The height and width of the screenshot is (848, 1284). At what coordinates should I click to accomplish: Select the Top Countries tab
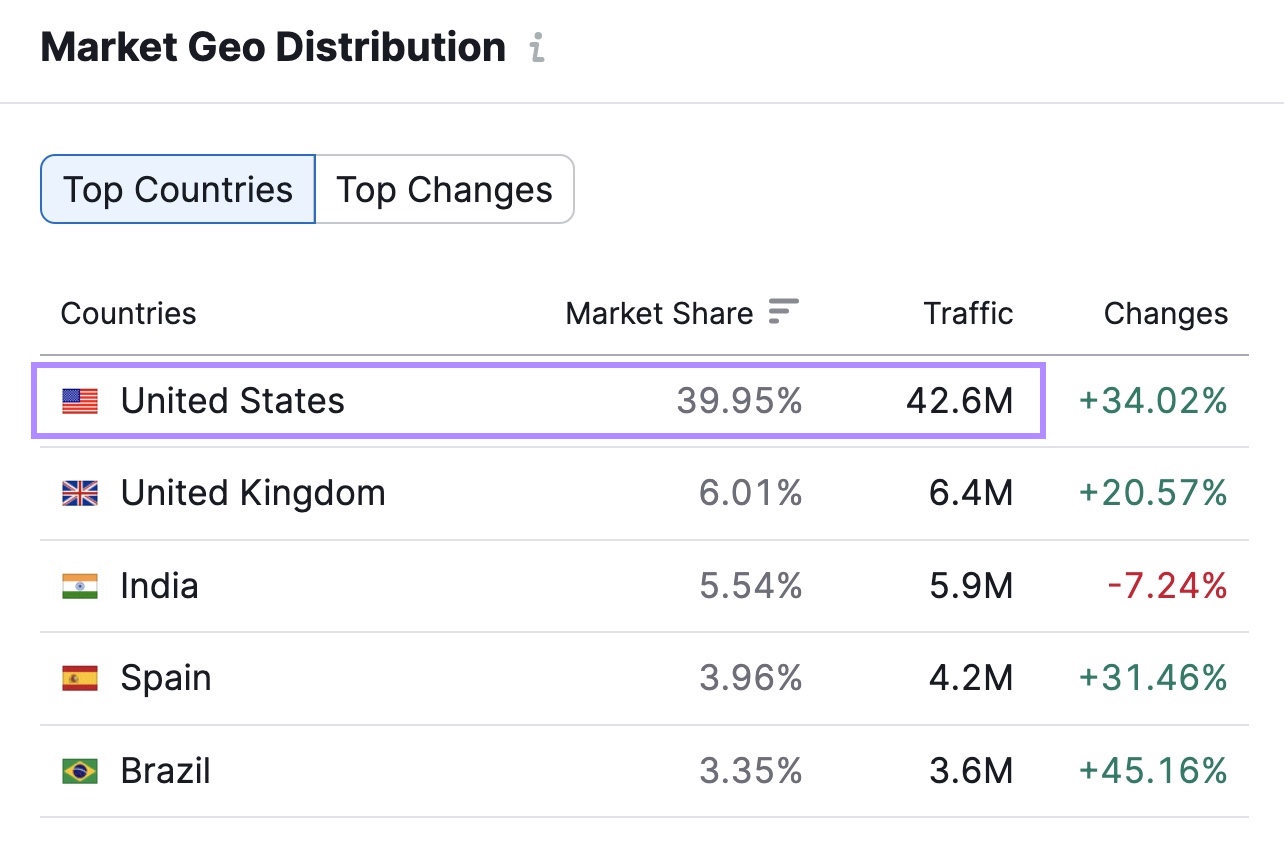coord(178,189)
